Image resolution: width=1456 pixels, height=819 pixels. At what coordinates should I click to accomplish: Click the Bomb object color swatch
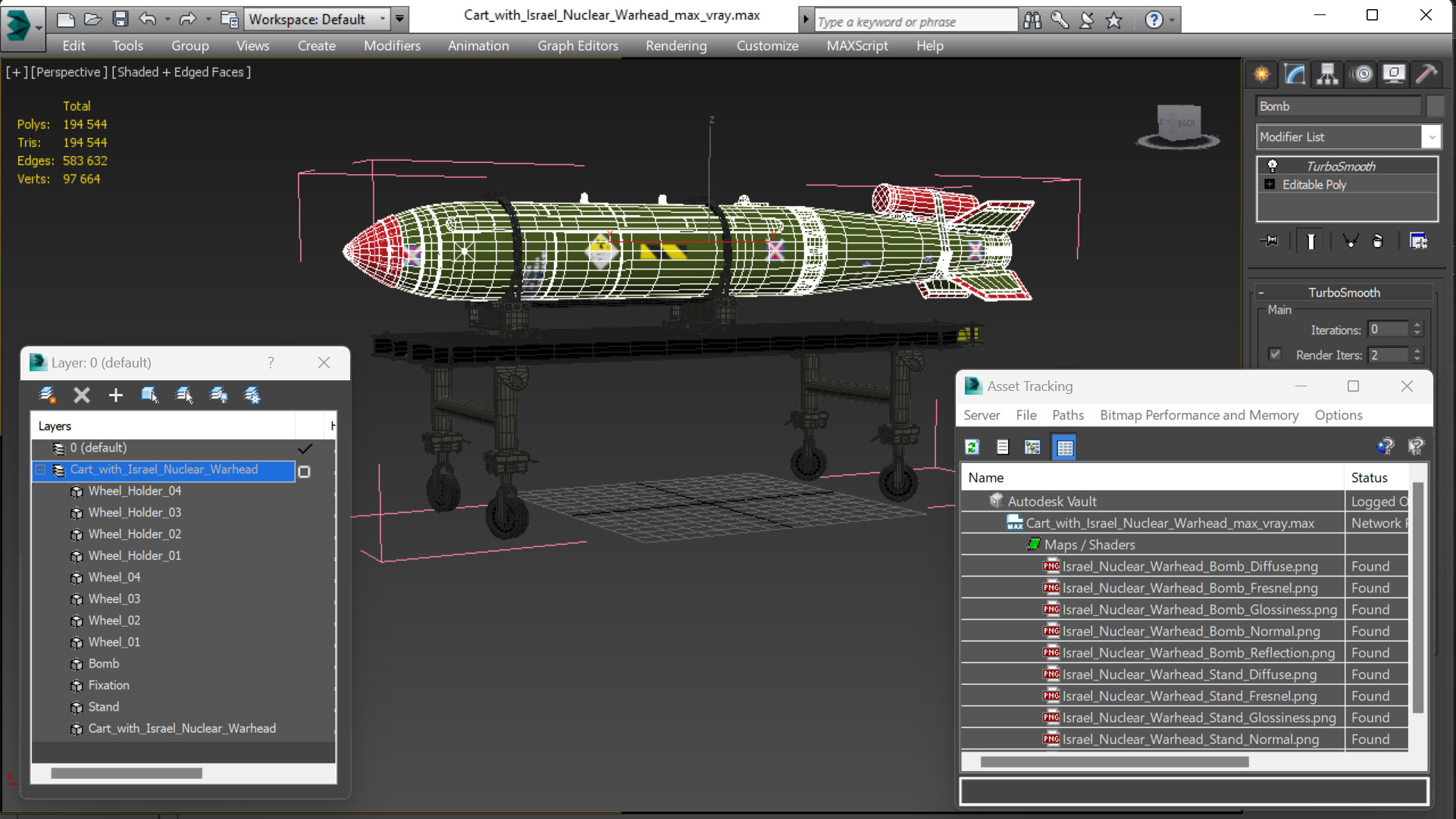[1435, 106]
